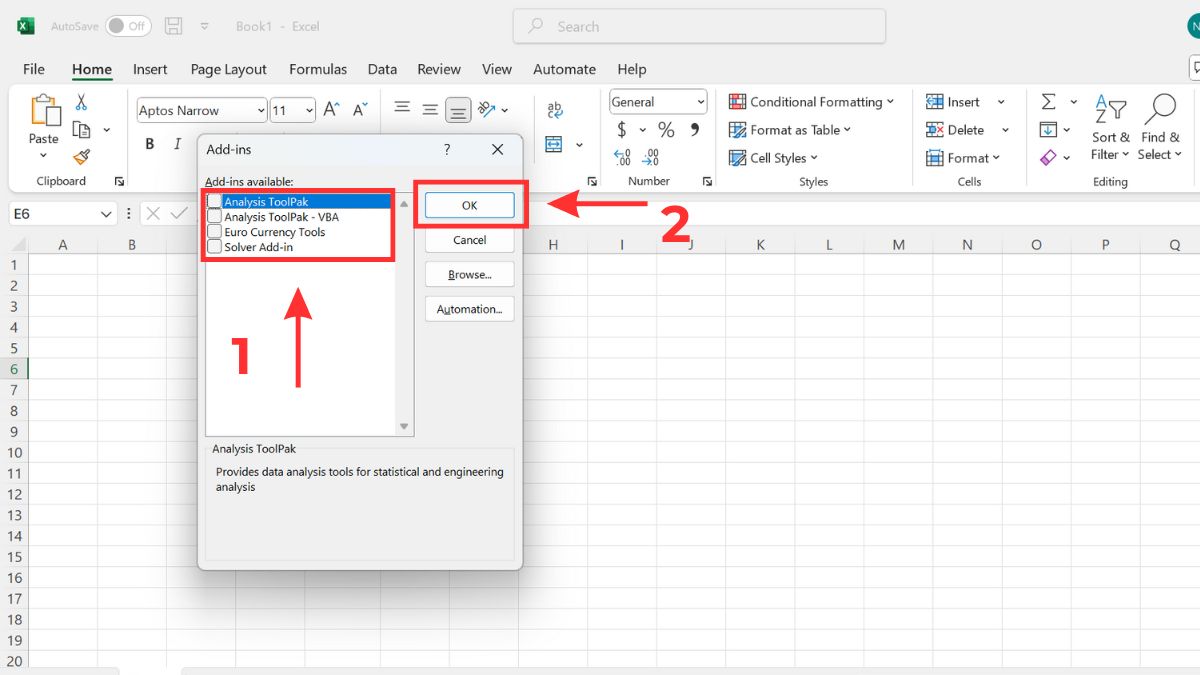
Task: Click the Insert cells button
Action: (954, 102)
